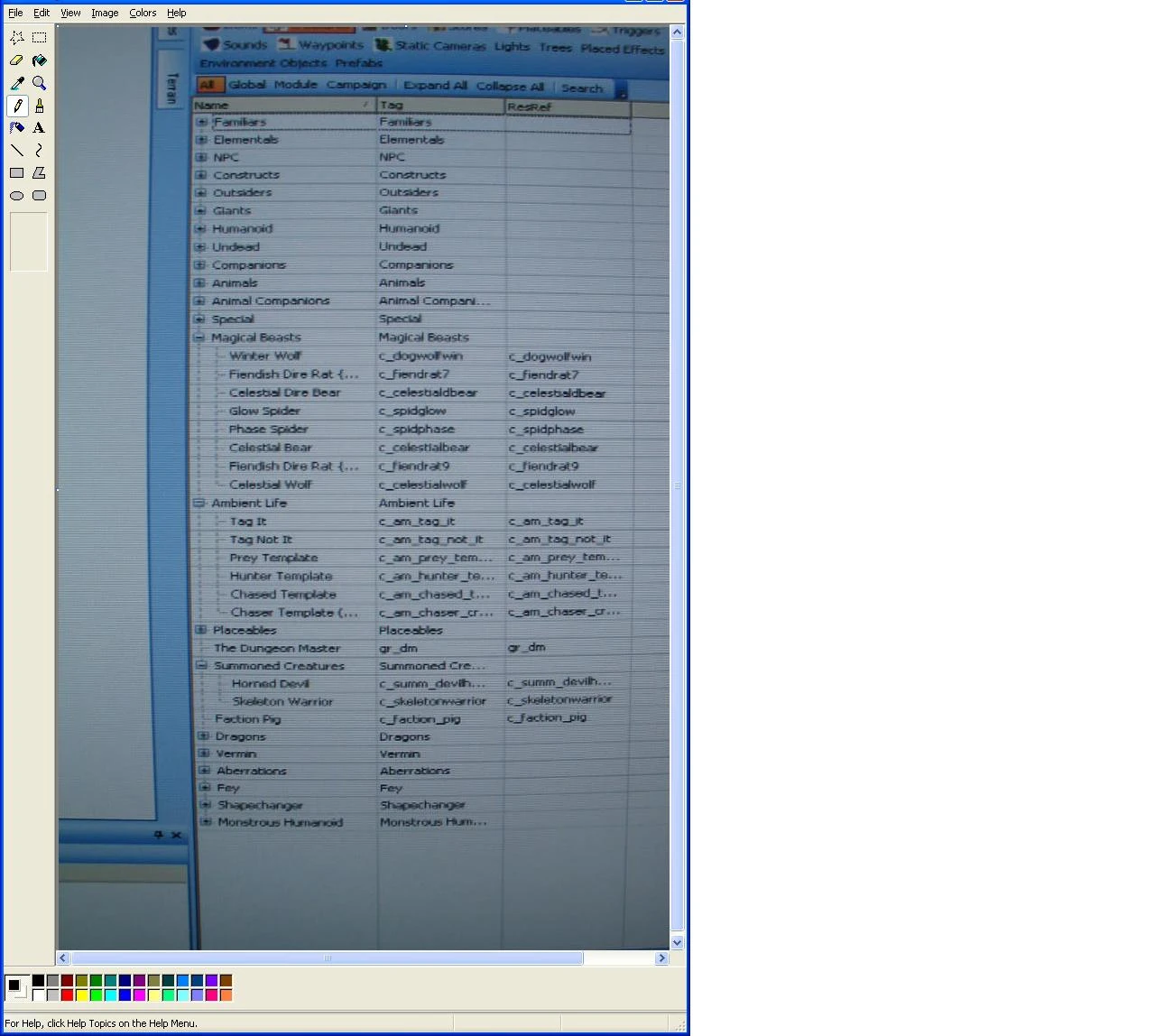Select the rectangular Select tool
Viewport: 1173px width, 1036px height.
pos(40,38)
